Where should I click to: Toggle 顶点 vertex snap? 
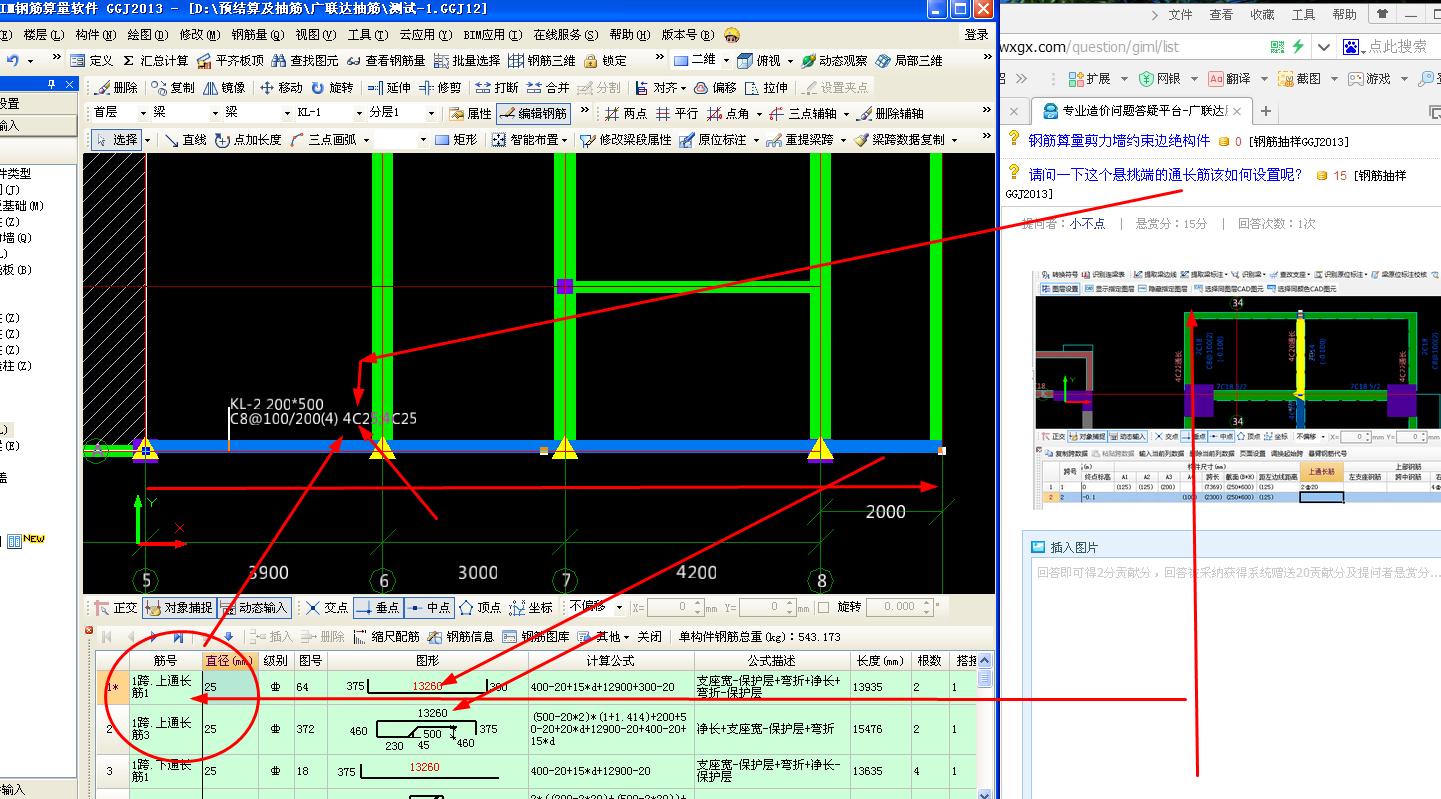point(480,607)
